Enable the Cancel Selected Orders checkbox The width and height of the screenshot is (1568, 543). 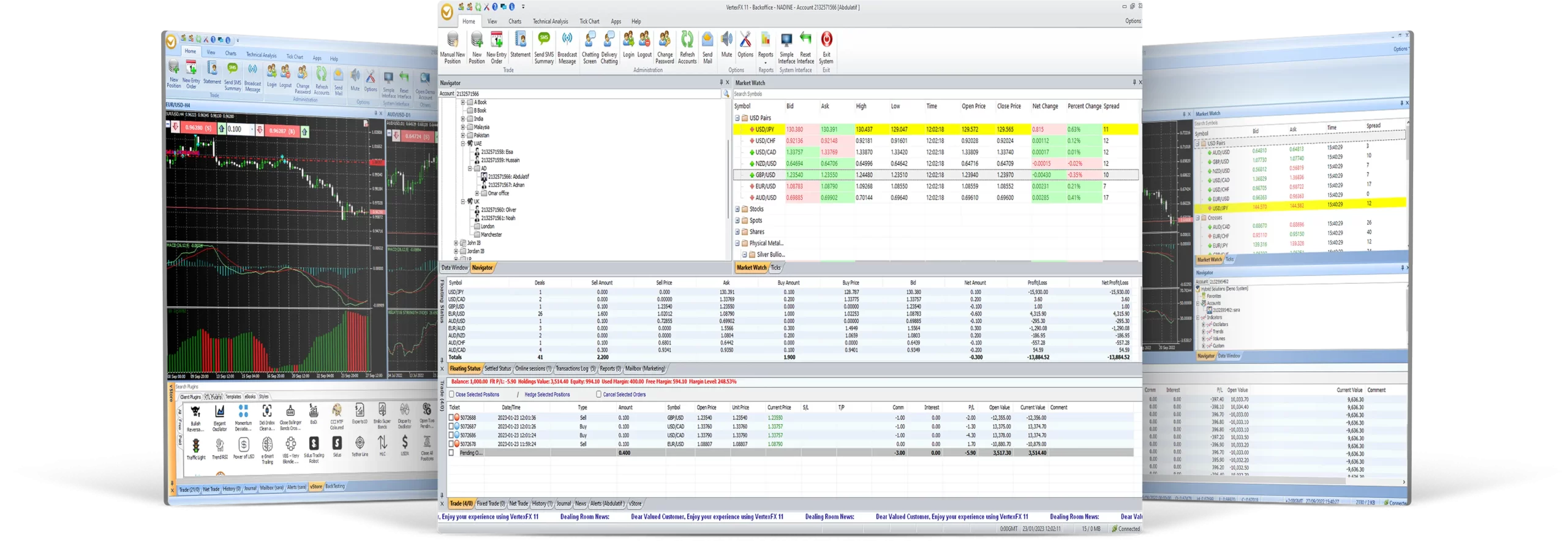pyautogui.click(x=599, y=395)
